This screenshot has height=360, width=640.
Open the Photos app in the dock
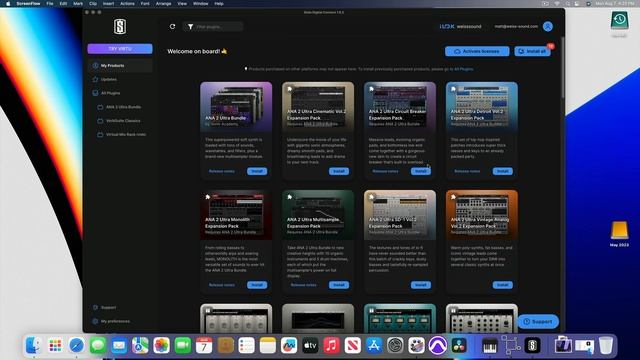(x=161, y=346)
